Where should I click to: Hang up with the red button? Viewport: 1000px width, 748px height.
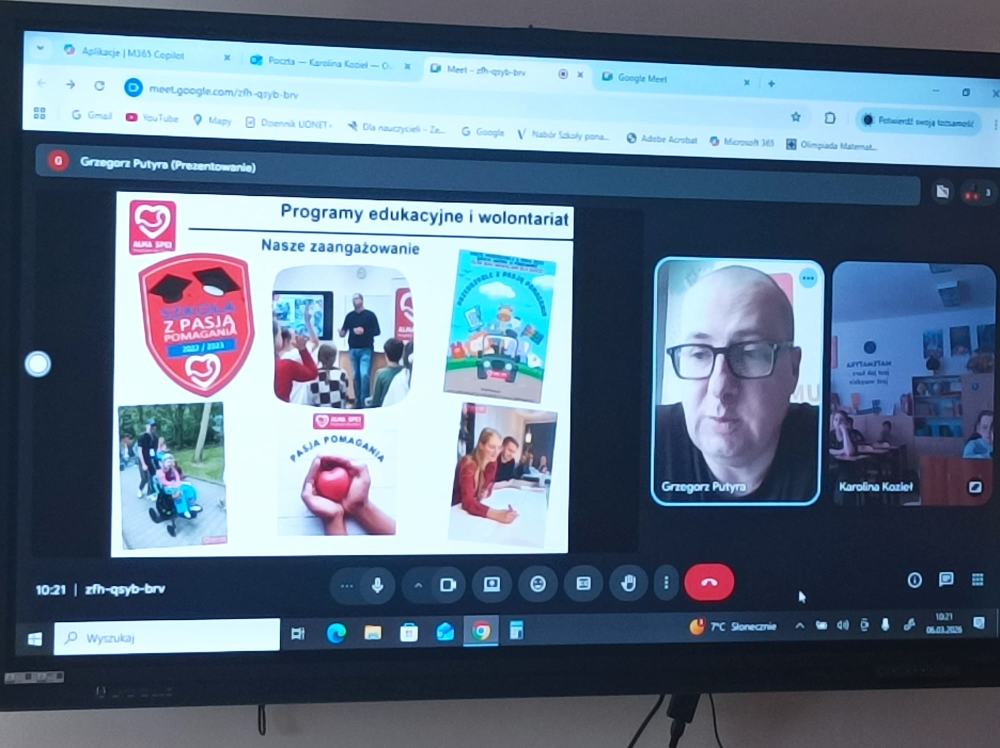[709, 583]
